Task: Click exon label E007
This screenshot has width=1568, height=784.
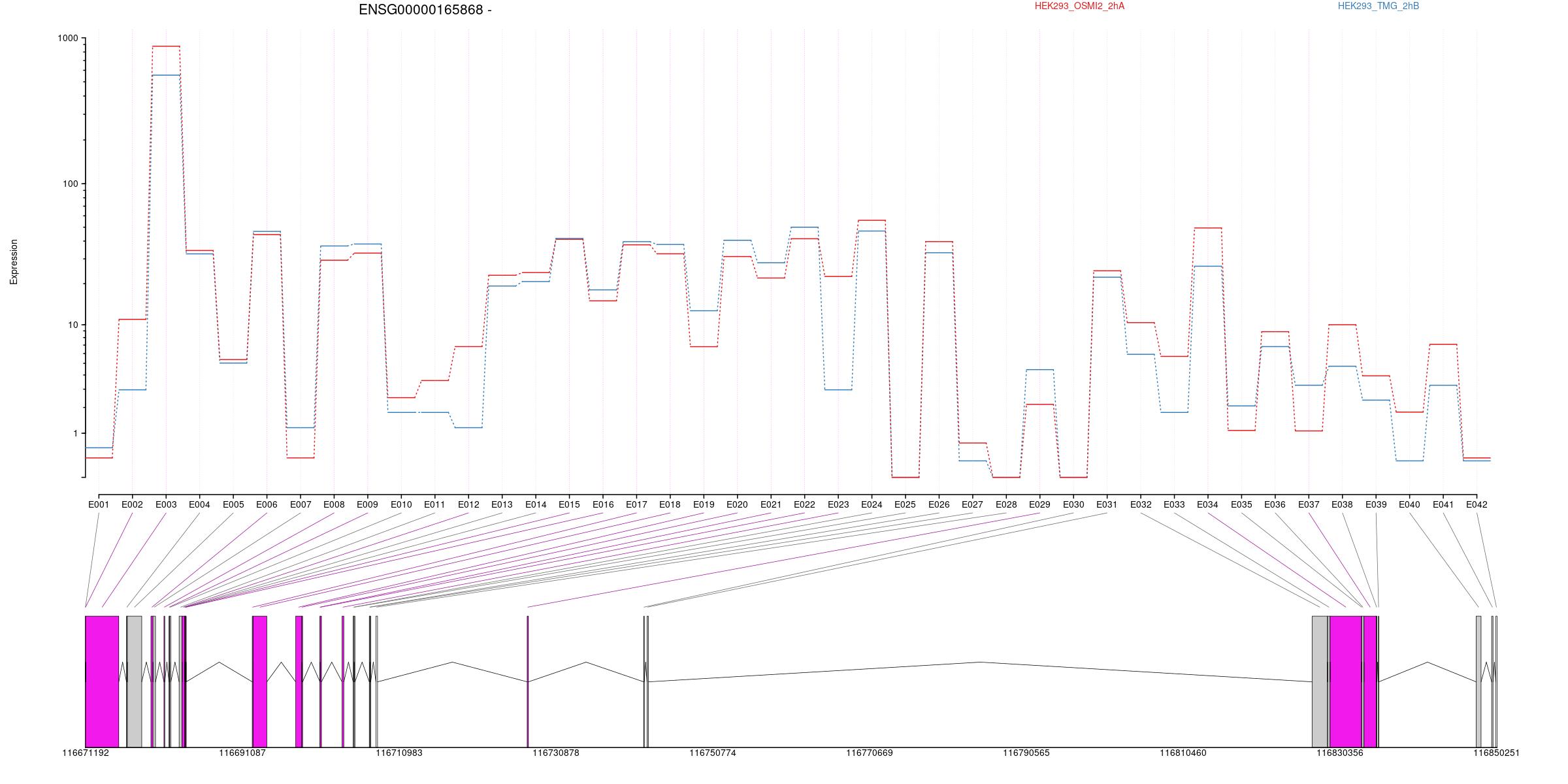Action: pyautogui.click(x=301, y=505)
